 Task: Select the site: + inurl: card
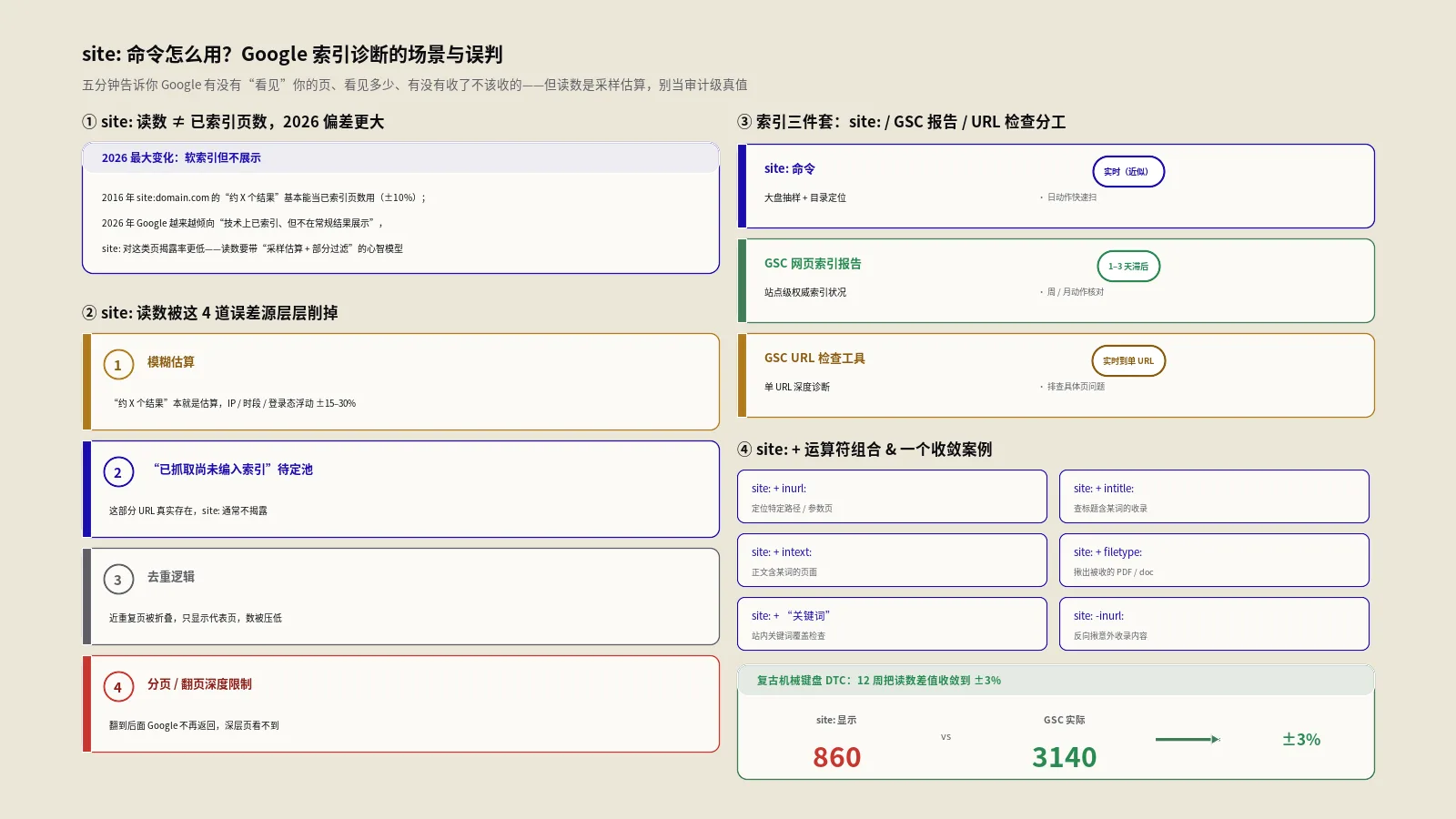892,496
